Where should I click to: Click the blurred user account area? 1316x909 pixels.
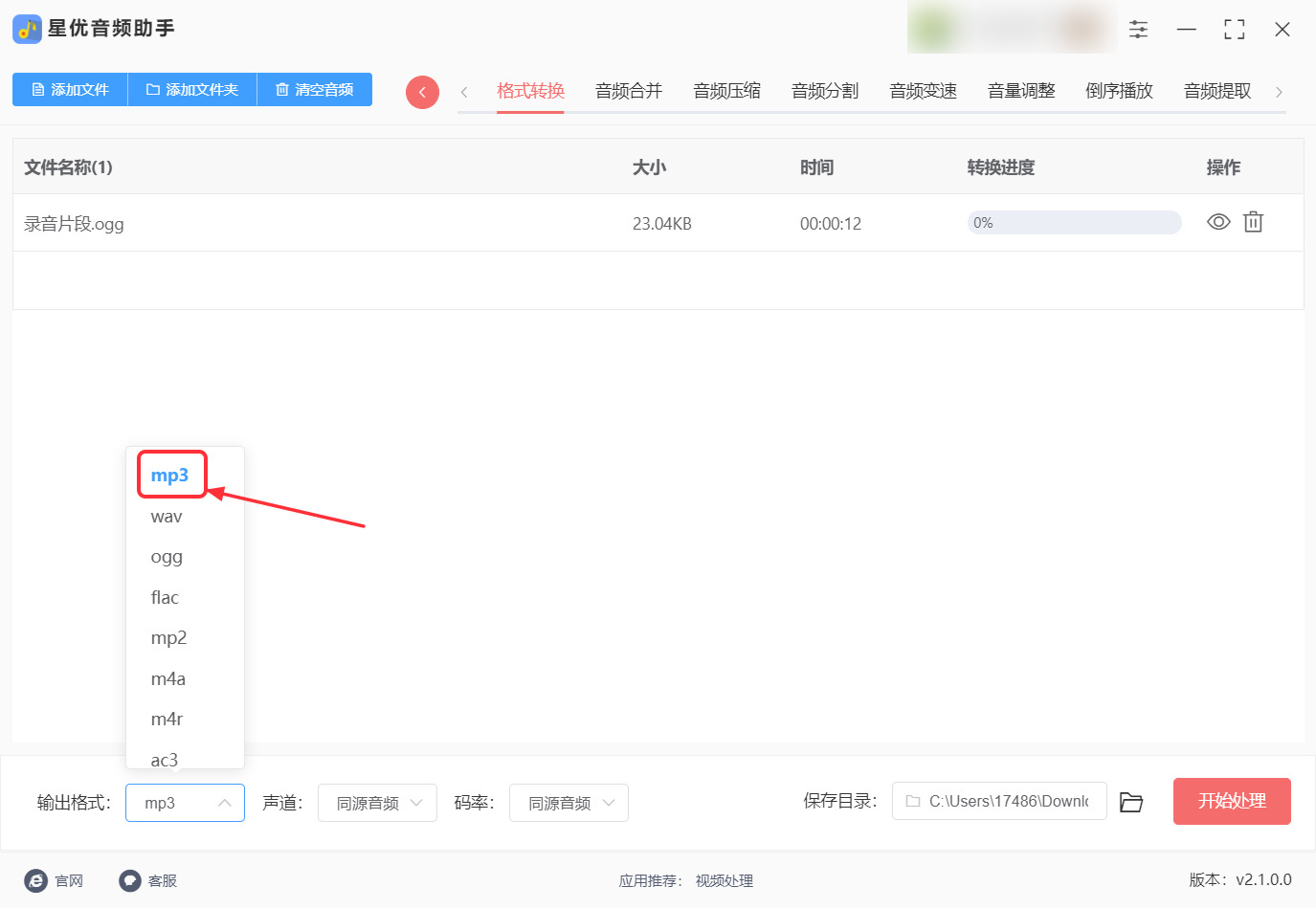[x=1012, y=28]
